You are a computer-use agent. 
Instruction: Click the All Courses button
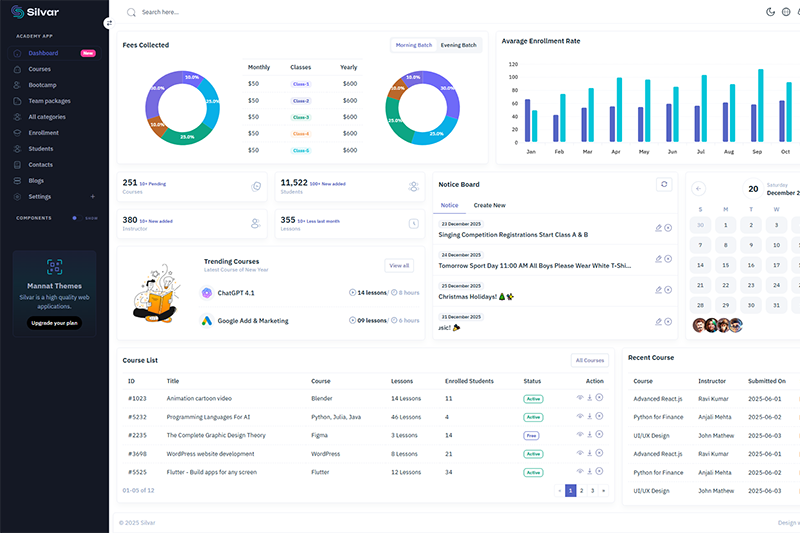tap(589, 360)
